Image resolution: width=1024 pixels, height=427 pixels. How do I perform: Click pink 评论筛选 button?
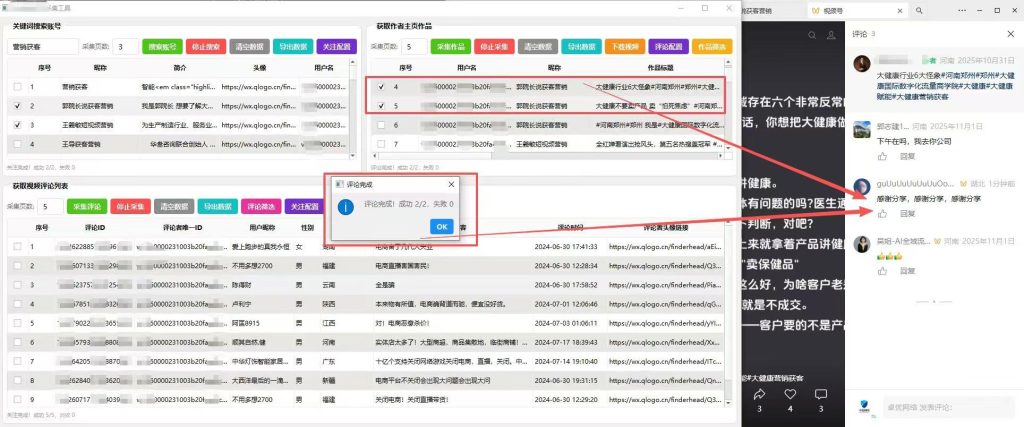pyautogui.click(x=261, y=207)
